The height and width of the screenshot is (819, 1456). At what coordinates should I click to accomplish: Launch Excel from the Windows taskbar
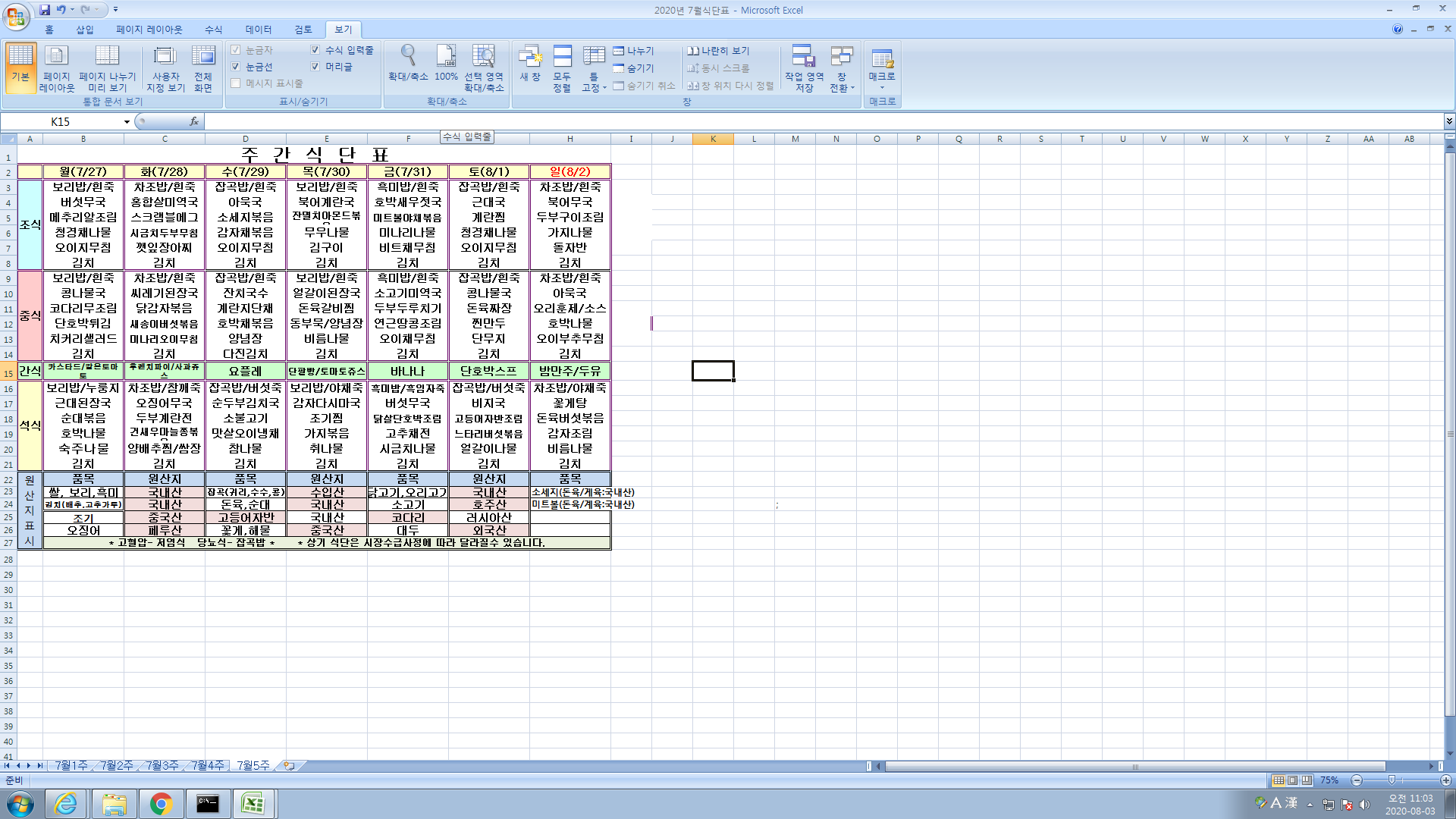[x=253, y=803]
